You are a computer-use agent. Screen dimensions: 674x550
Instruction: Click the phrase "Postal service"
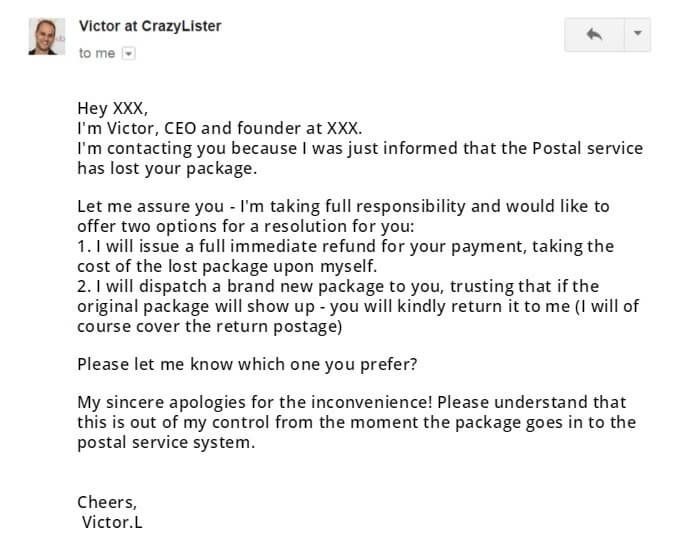(x=588, y=148)
